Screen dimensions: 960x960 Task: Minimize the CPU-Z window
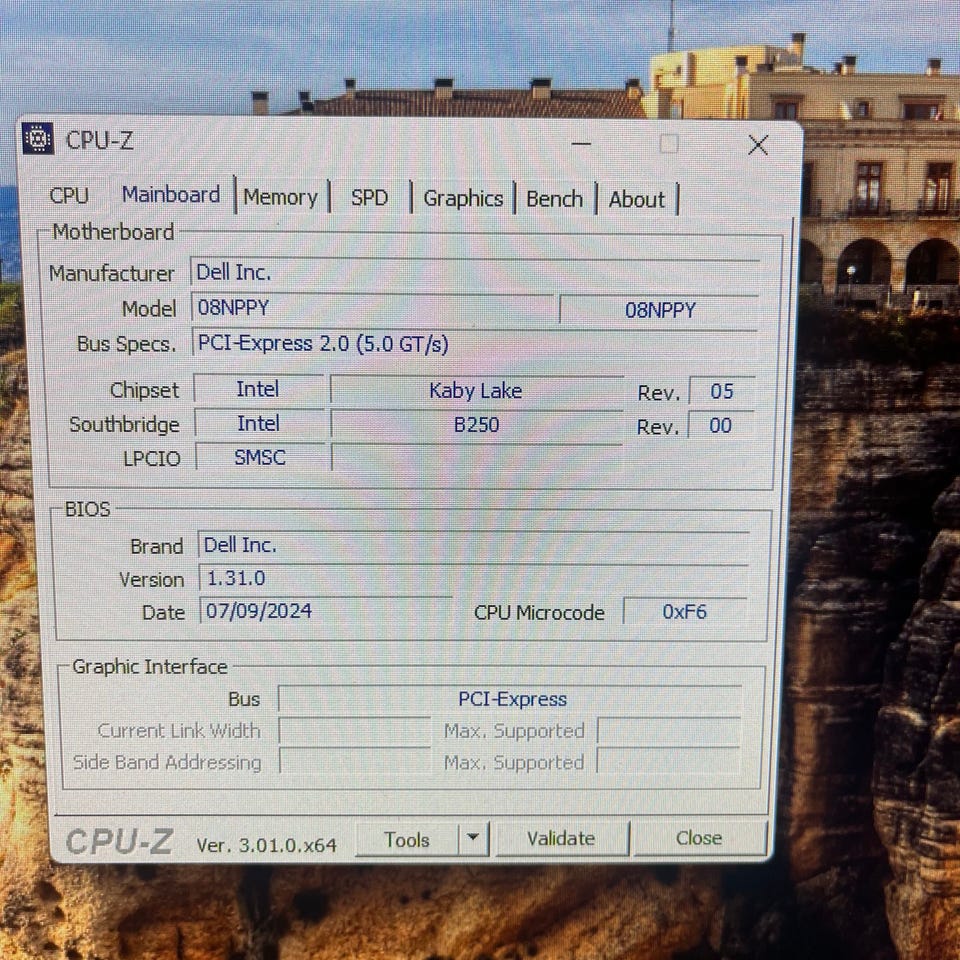click(581, 144)
